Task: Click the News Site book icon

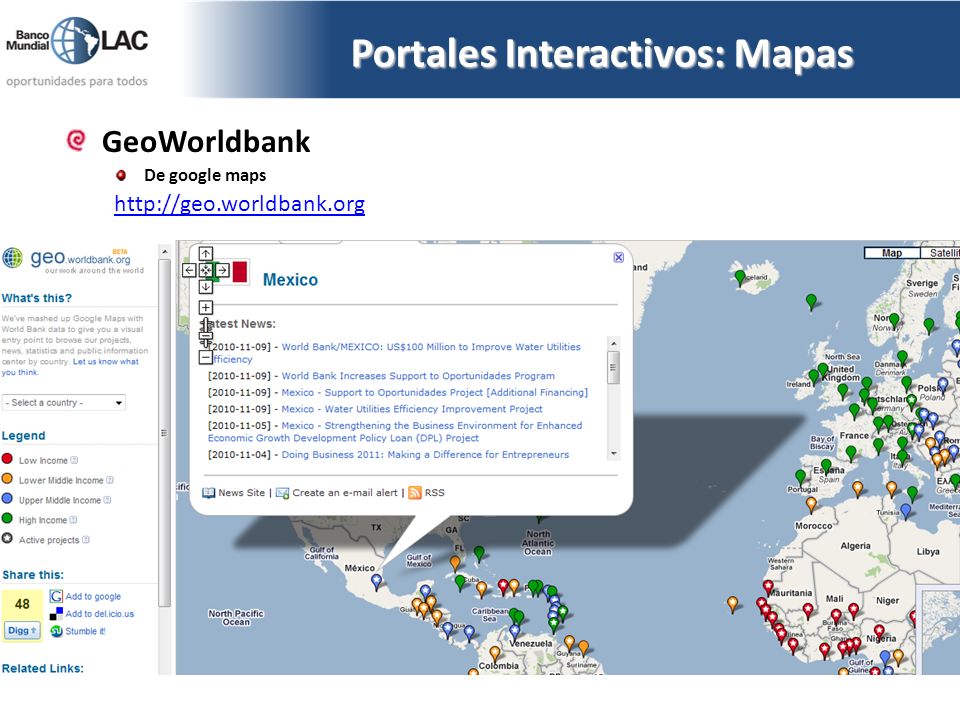Action: point(209,493)
